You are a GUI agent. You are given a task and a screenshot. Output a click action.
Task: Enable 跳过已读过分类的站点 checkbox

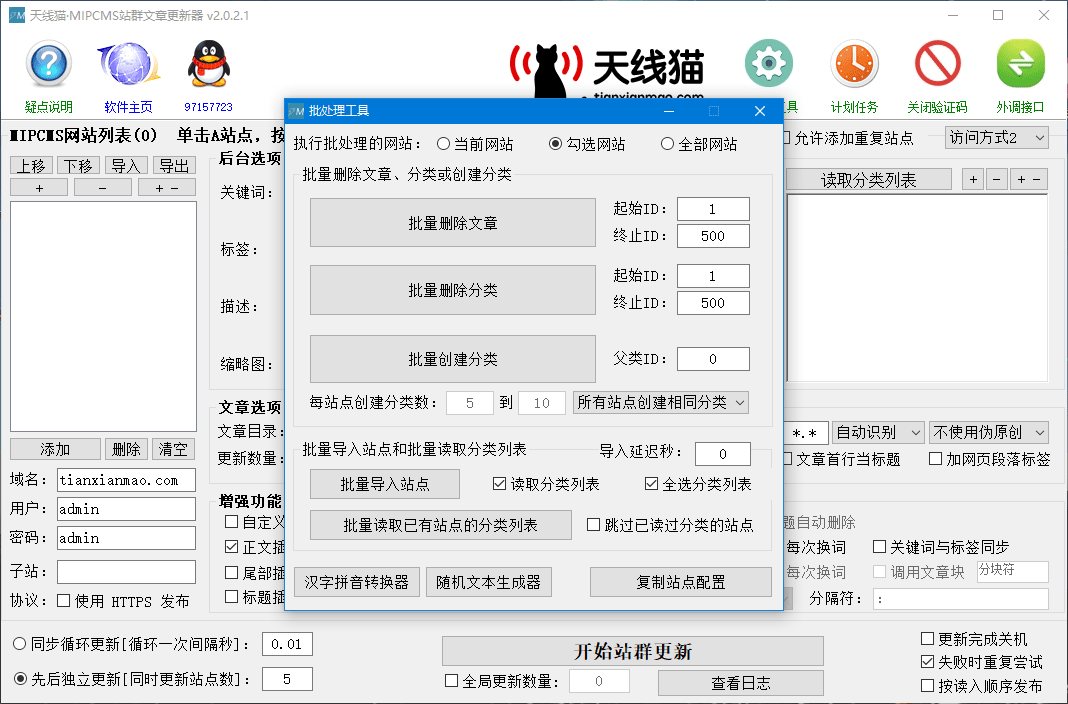(x=593, y=525)
